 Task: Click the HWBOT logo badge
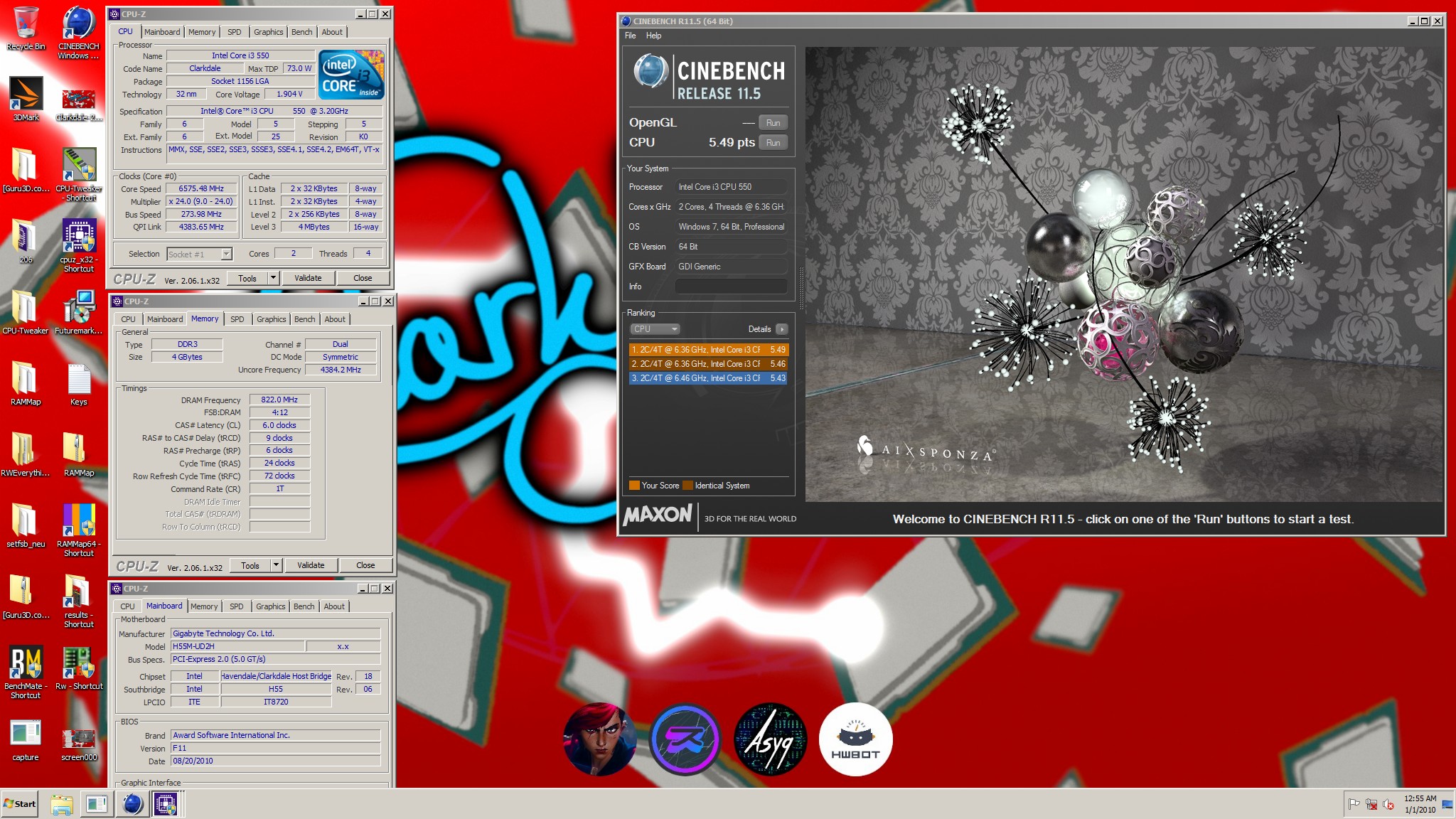pos(855,739)
